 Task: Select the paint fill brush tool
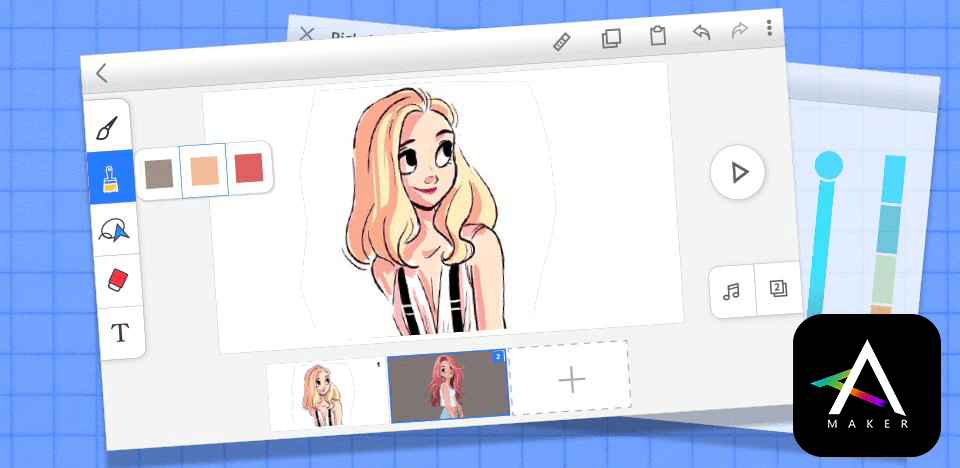111,176
